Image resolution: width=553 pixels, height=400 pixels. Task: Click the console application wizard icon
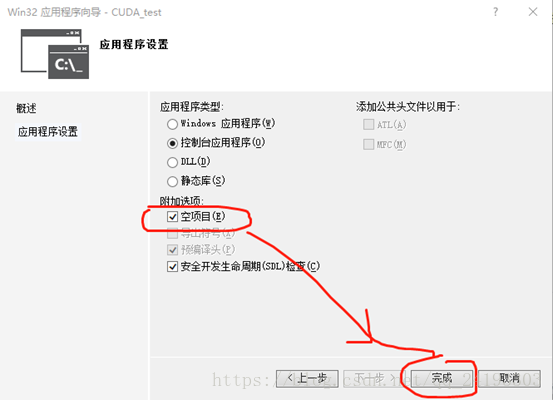[55, 54]
